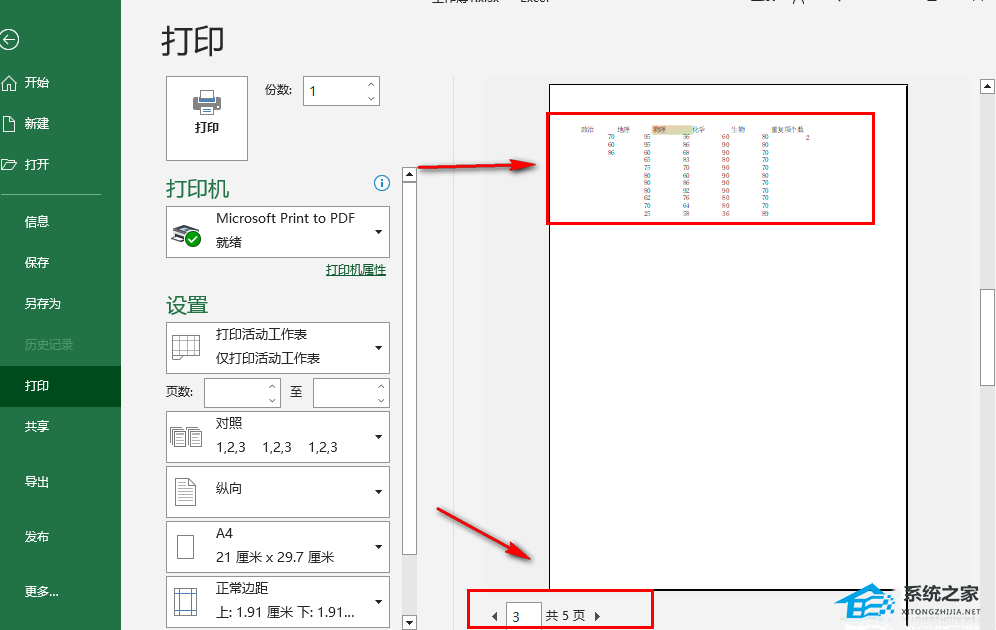Click the 至 end page field

pos(344,393)
